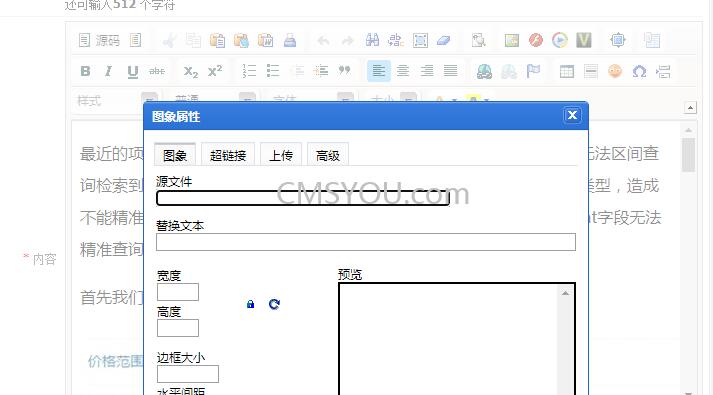
Task: Close the 图象属性 dialog
Action: [572, 115]
